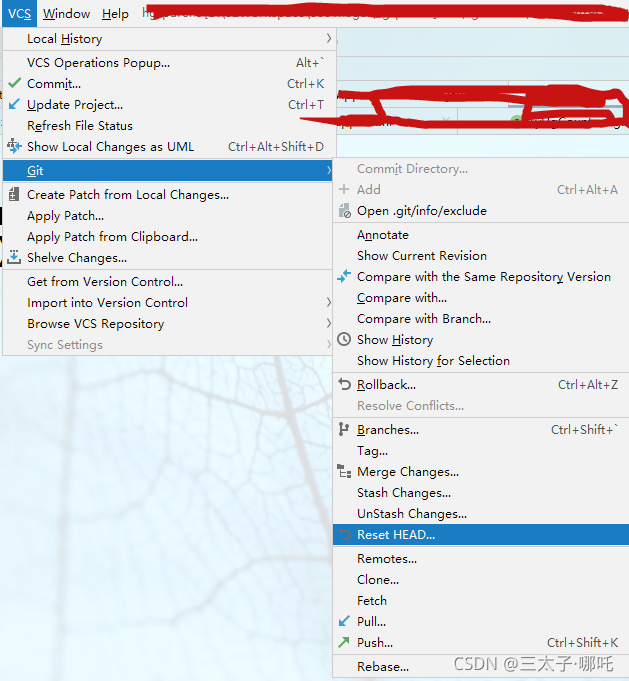Choose Update Project...
The height and width of the screenshot is (681, 629).
[x=169, y=105]
